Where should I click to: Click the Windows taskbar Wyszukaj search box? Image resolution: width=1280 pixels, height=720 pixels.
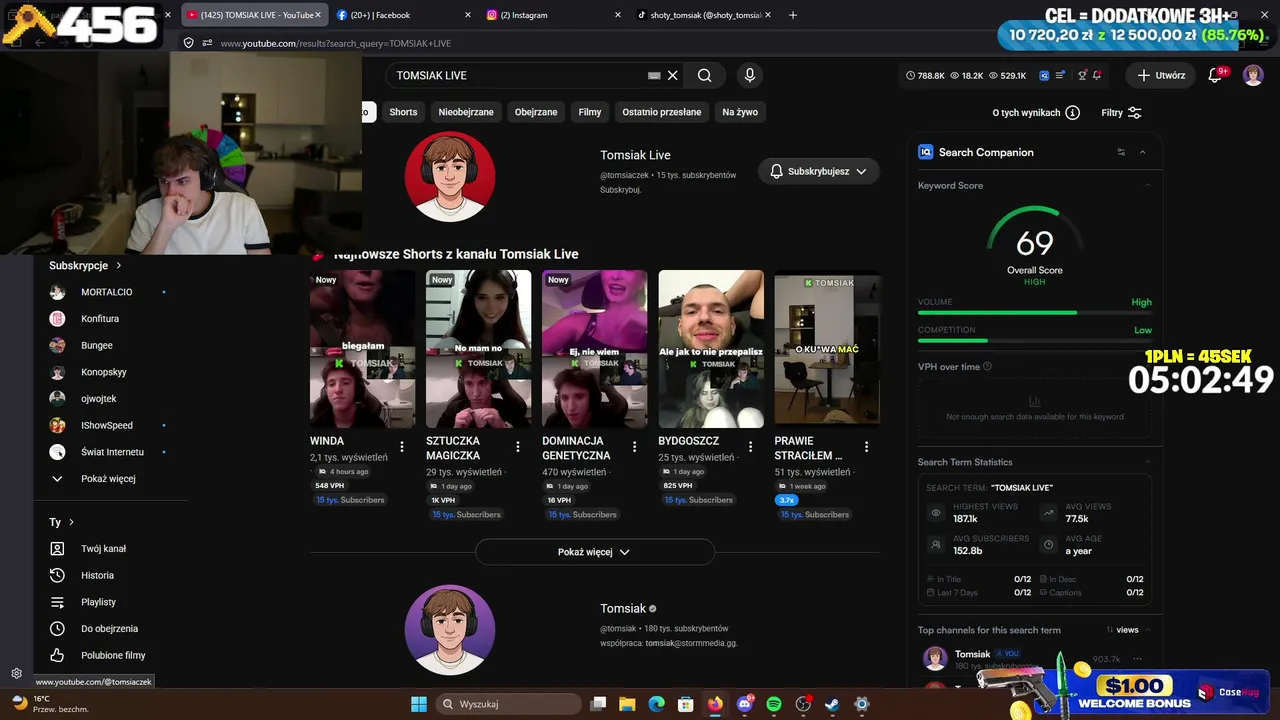[x=508, y=704]
